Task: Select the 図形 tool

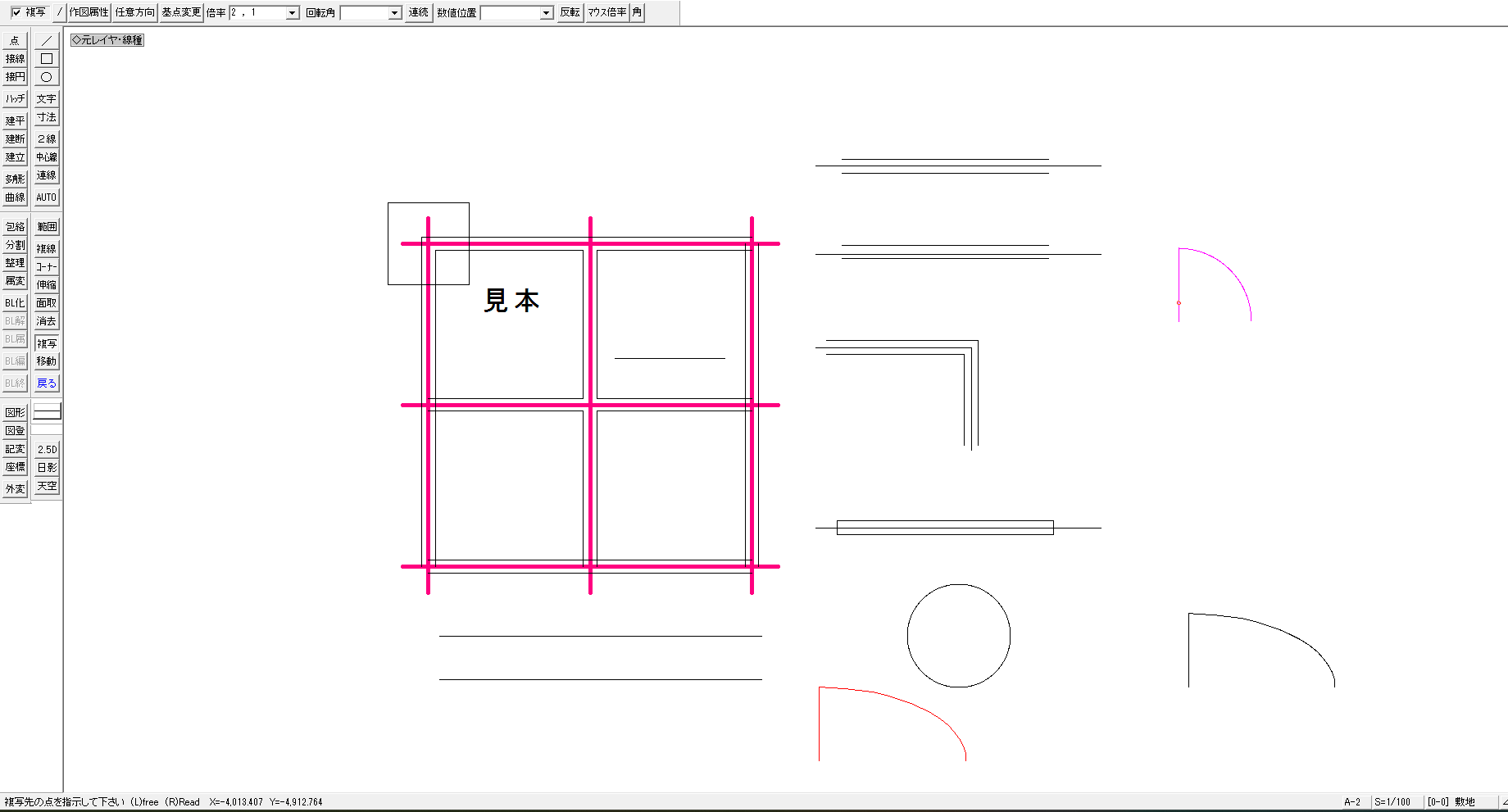Action: [15, 412]
